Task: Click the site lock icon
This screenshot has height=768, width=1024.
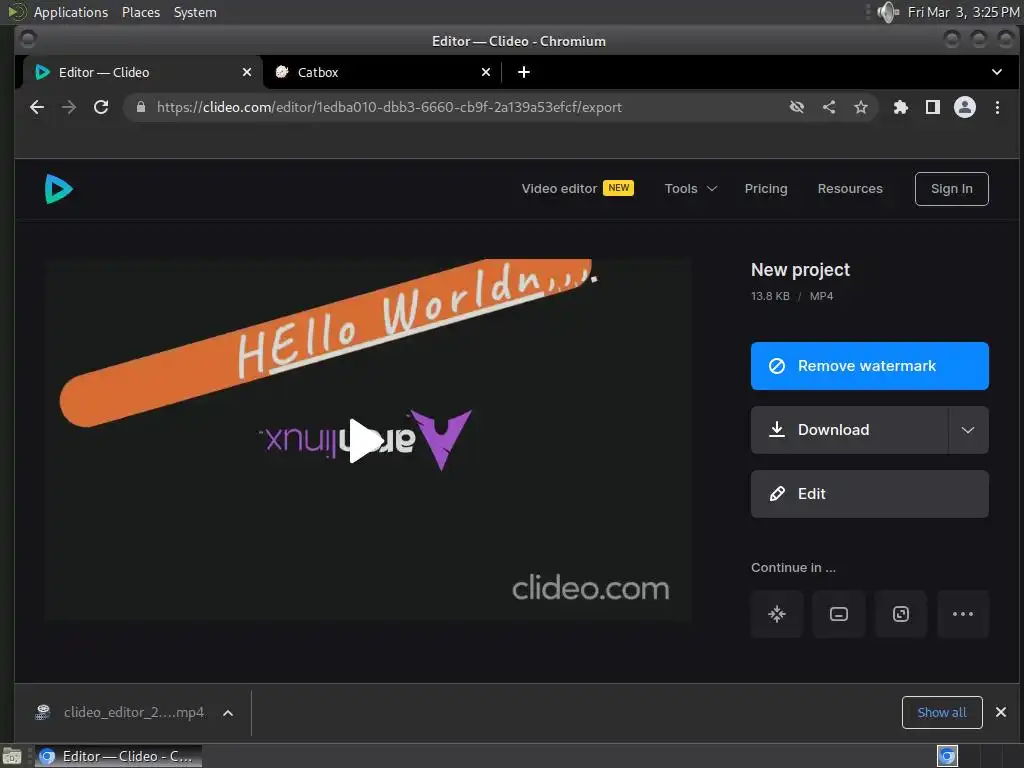Action: point(140,107)
